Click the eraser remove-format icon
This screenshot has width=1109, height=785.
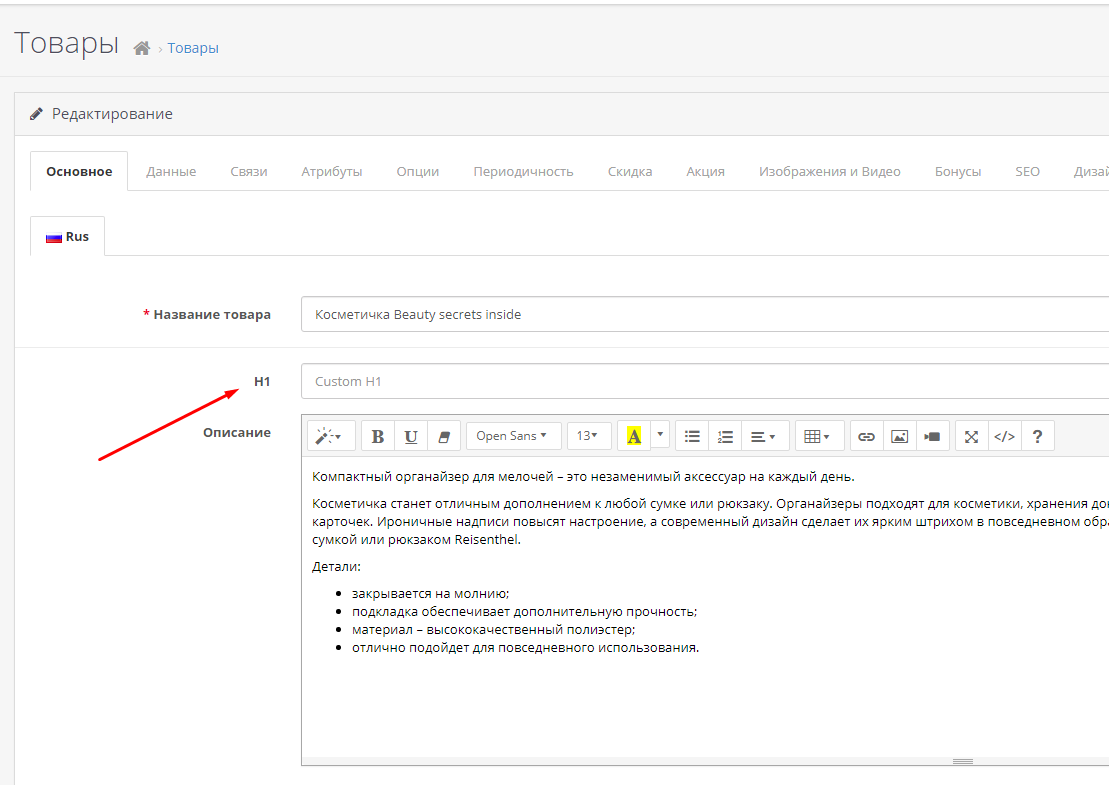point(444,436)
